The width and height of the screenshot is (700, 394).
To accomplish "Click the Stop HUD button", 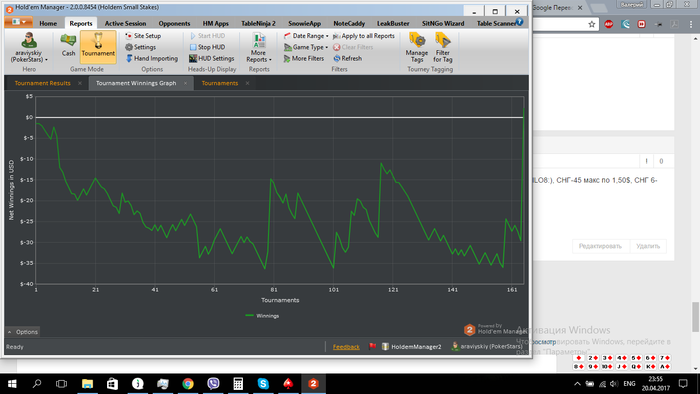I will [208, 47].
